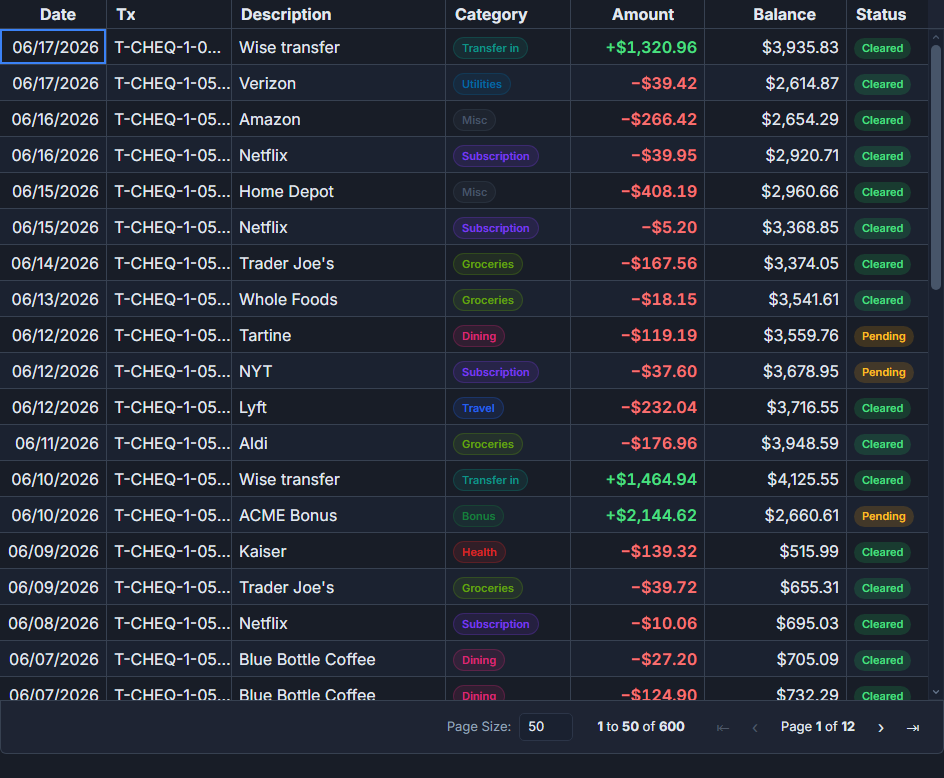Go to the next page arrow
This screenshot has width=944, height=778.
pyautogui.click(x=881, y=727)
